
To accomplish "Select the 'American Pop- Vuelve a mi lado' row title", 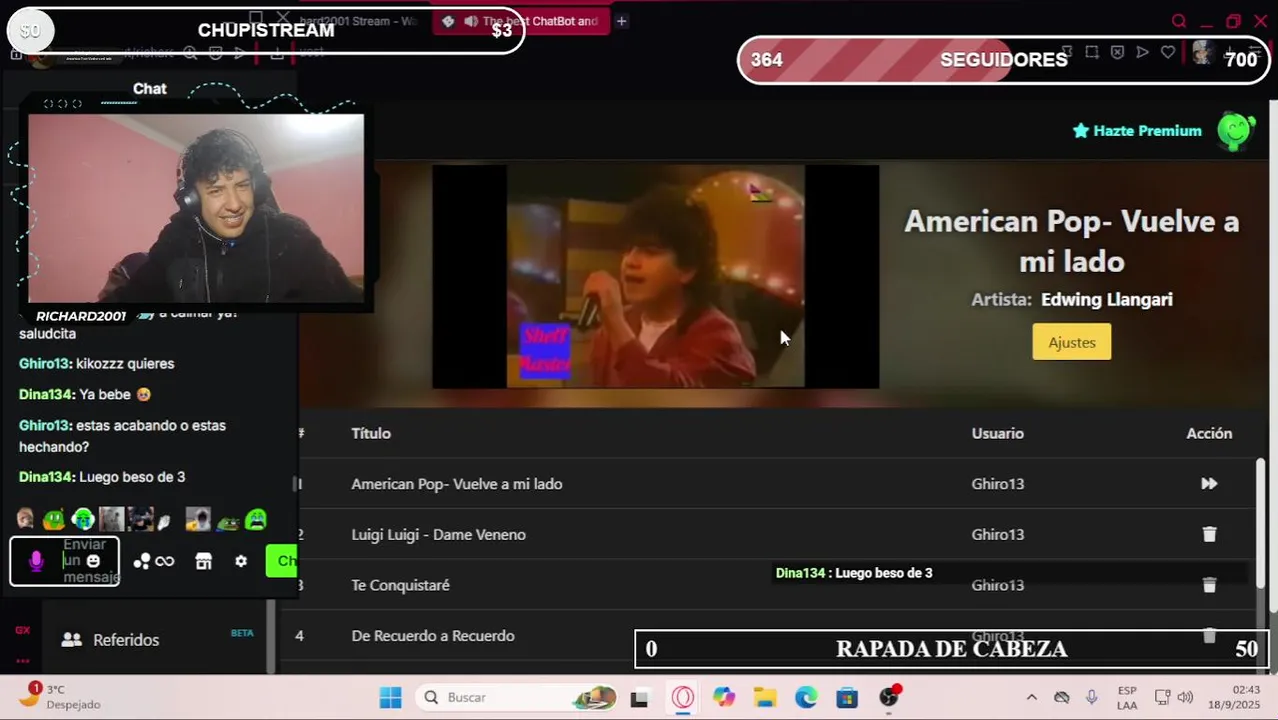I will pyautogui.click(x=457, y=484).
